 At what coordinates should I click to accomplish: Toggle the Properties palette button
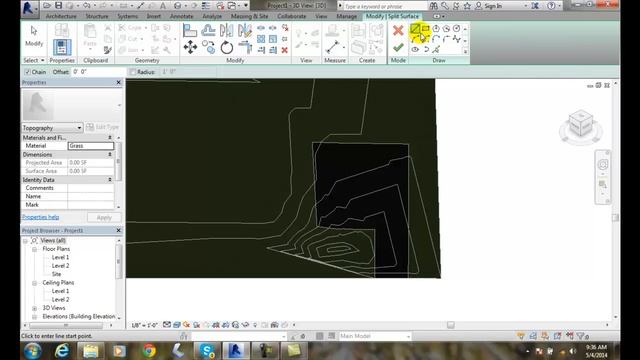pos(62,47)
